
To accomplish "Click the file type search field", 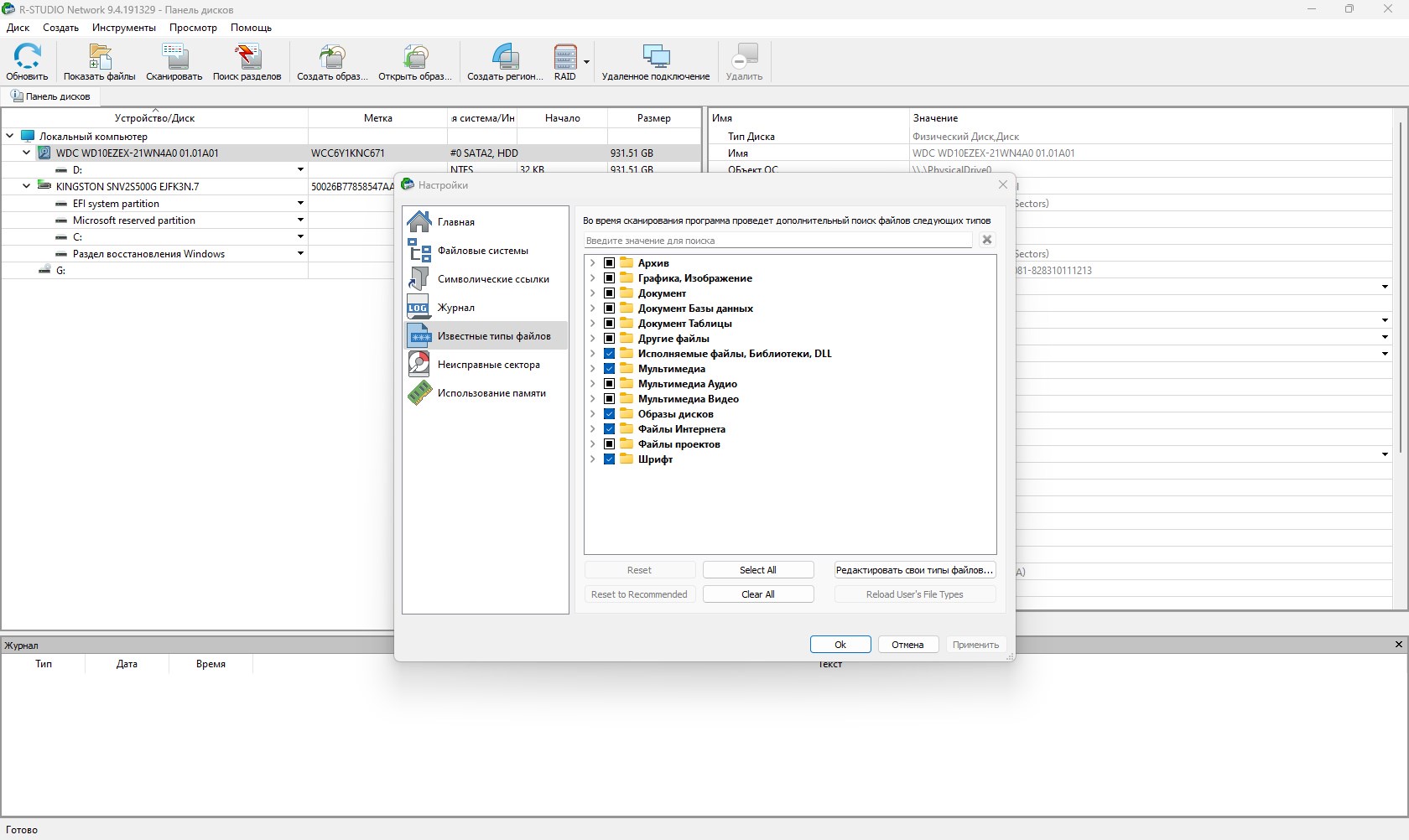I will click(x=778, y=241).
